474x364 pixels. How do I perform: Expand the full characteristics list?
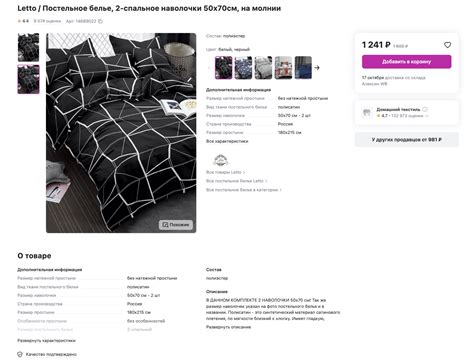click(46, 341)
